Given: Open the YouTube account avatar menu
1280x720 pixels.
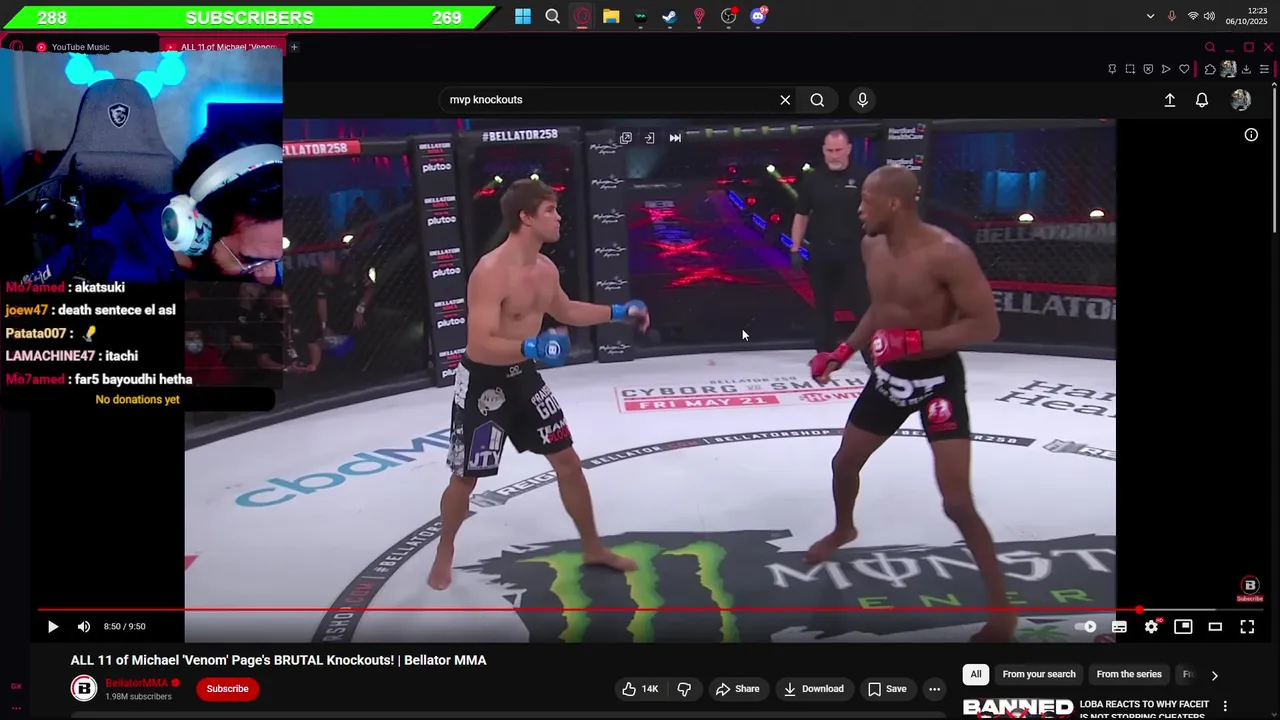Looking at the screenshot, I should tap(1241, 100).
